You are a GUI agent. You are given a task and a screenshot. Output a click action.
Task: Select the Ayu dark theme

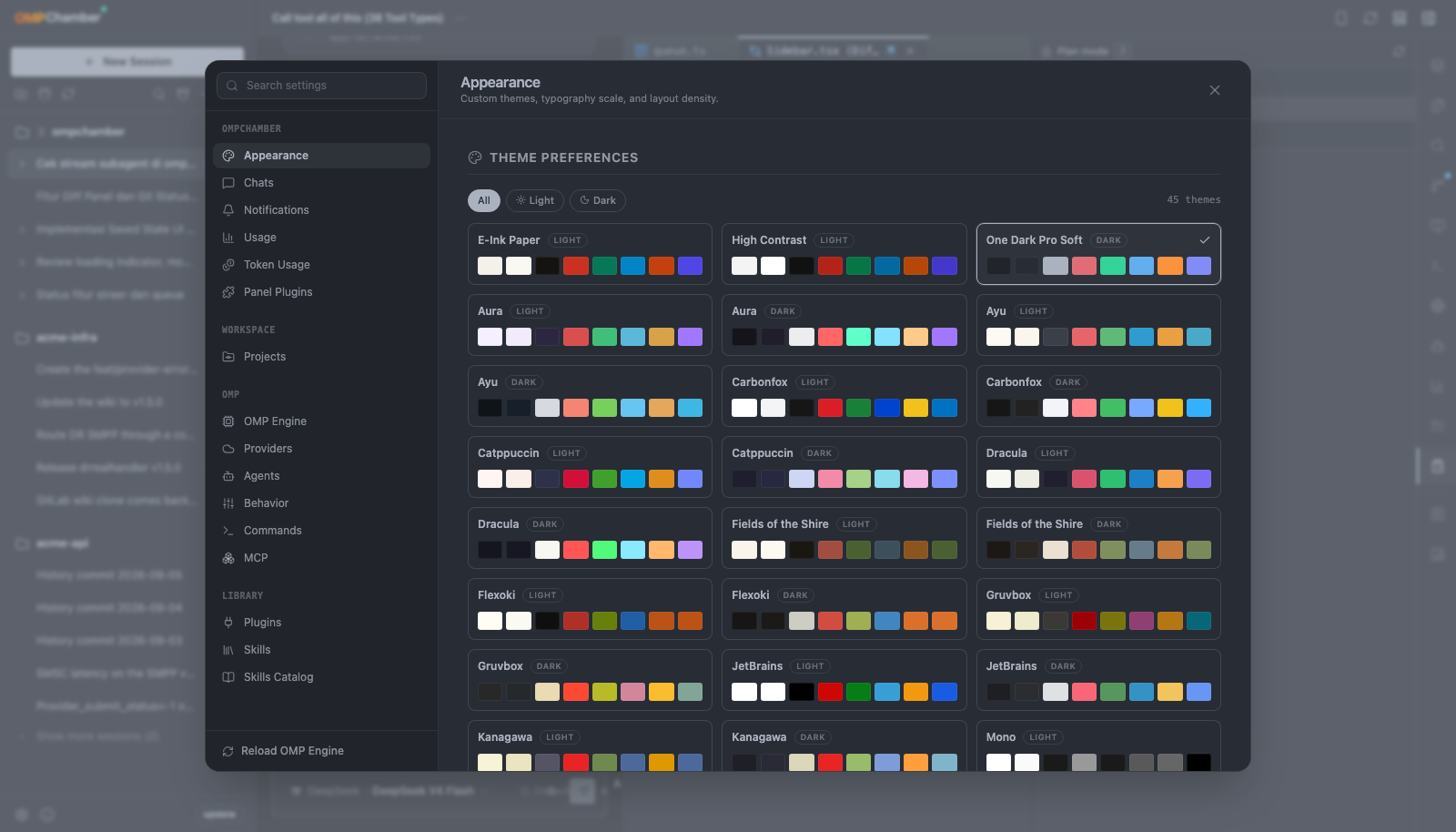click(590, 396)
